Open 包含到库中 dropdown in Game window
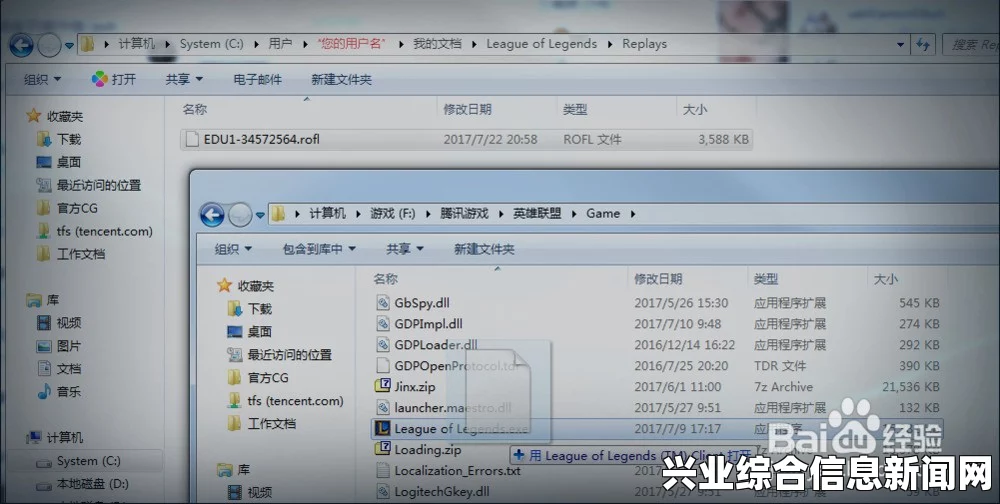Screen dimensions: 1000x504 pos(319,249)
